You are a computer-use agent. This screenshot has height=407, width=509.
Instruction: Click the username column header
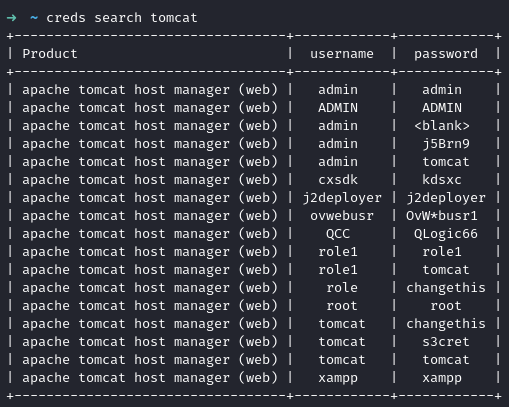pos(342,54)
